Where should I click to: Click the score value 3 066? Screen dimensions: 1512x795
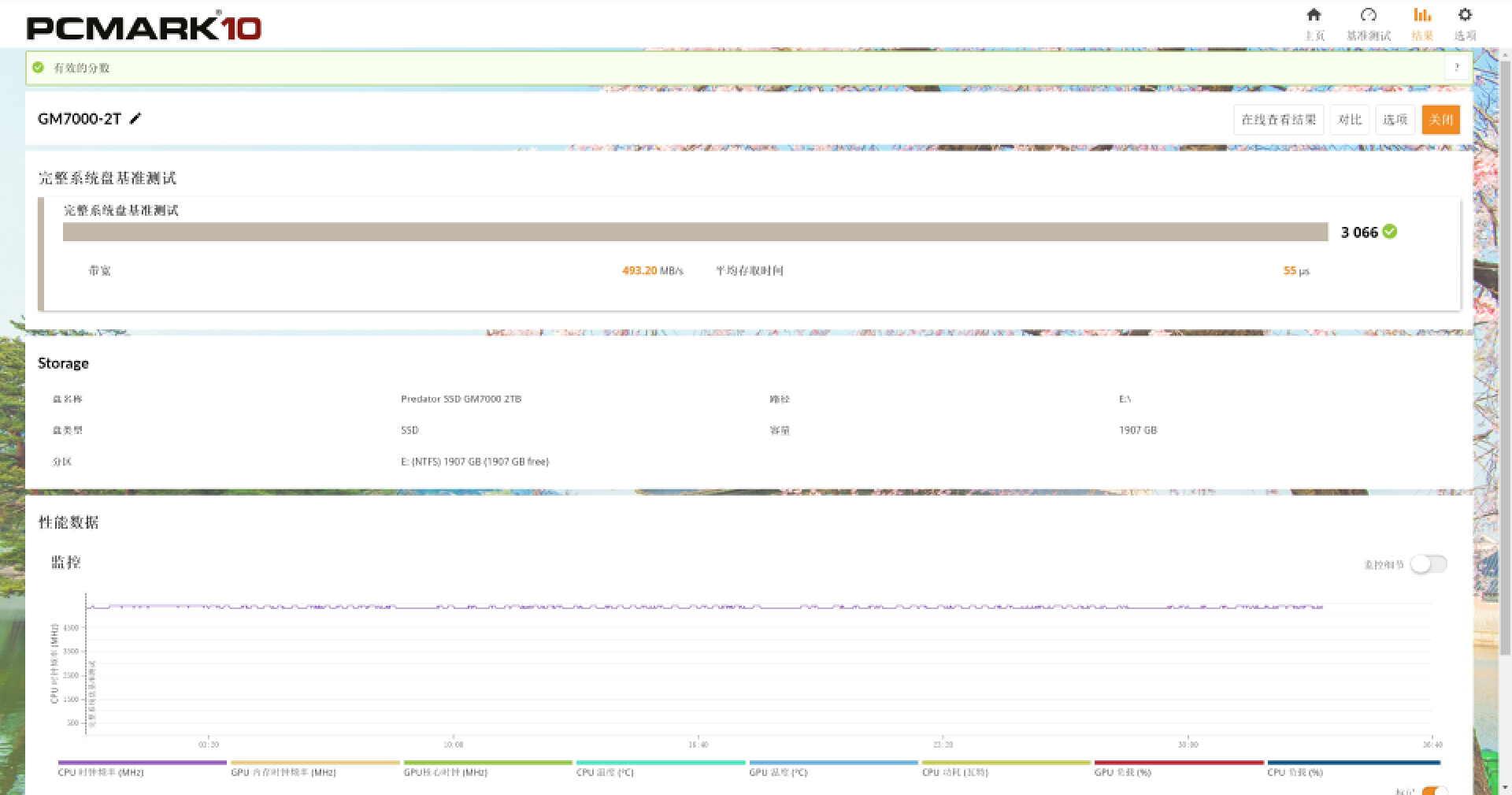[1359, 232]
